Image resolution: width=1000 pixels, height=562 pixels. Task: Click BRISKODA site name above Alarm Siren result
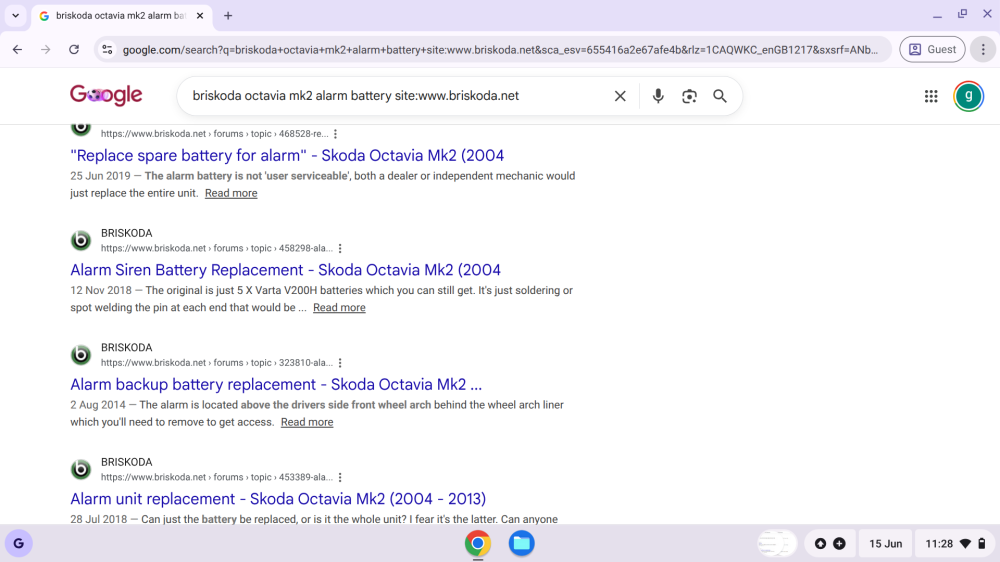pos(126,233)
